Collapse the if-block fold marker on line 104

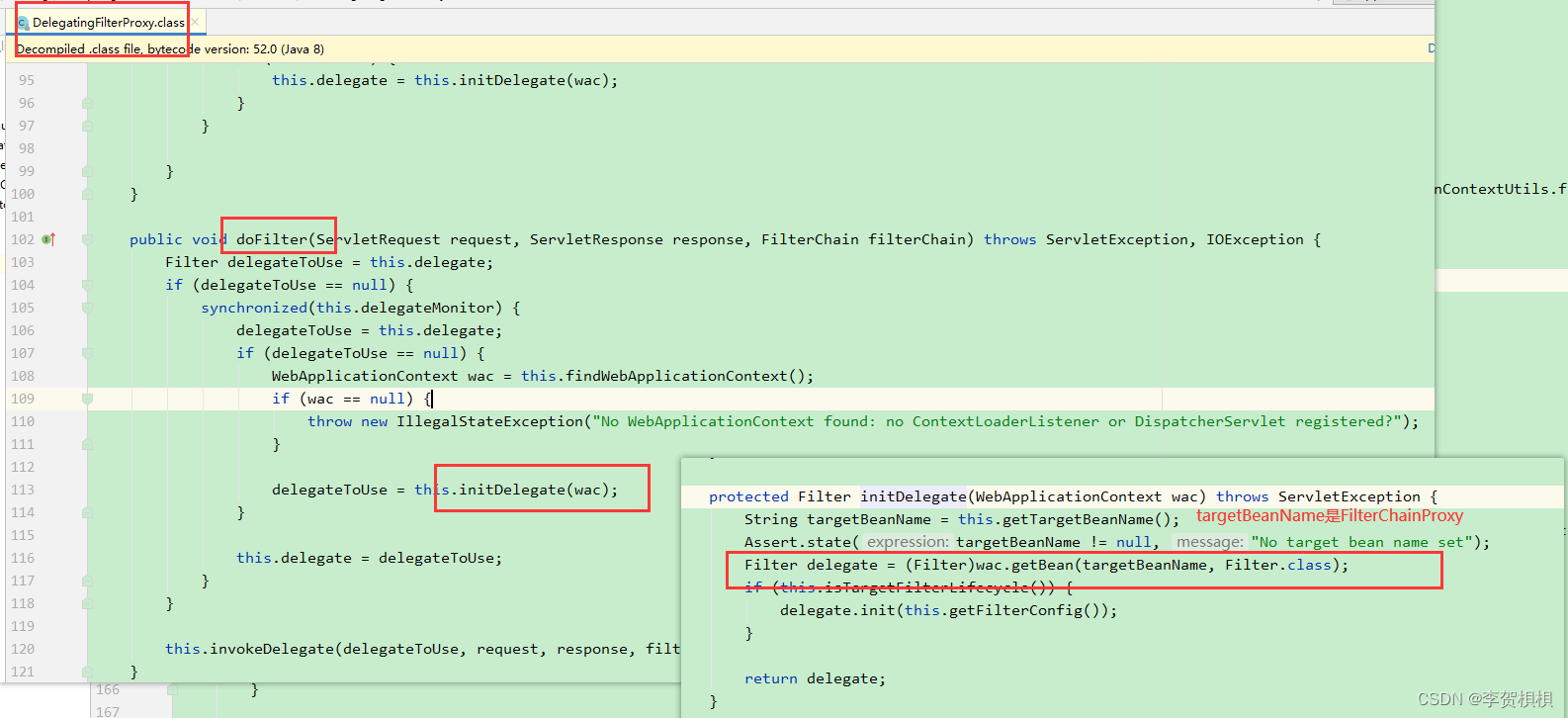click(x=87, y=285)
